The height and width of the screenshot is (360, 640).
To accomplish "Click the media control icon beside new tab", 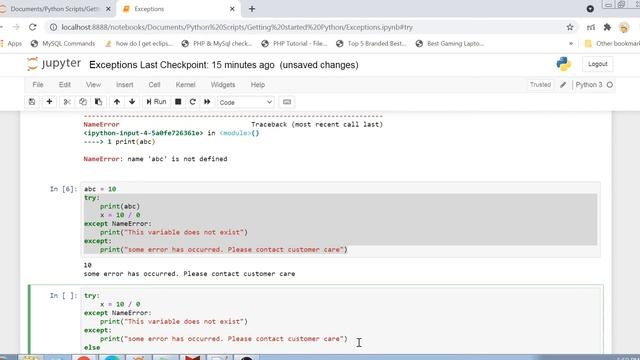I will click(x=590, y=9).
